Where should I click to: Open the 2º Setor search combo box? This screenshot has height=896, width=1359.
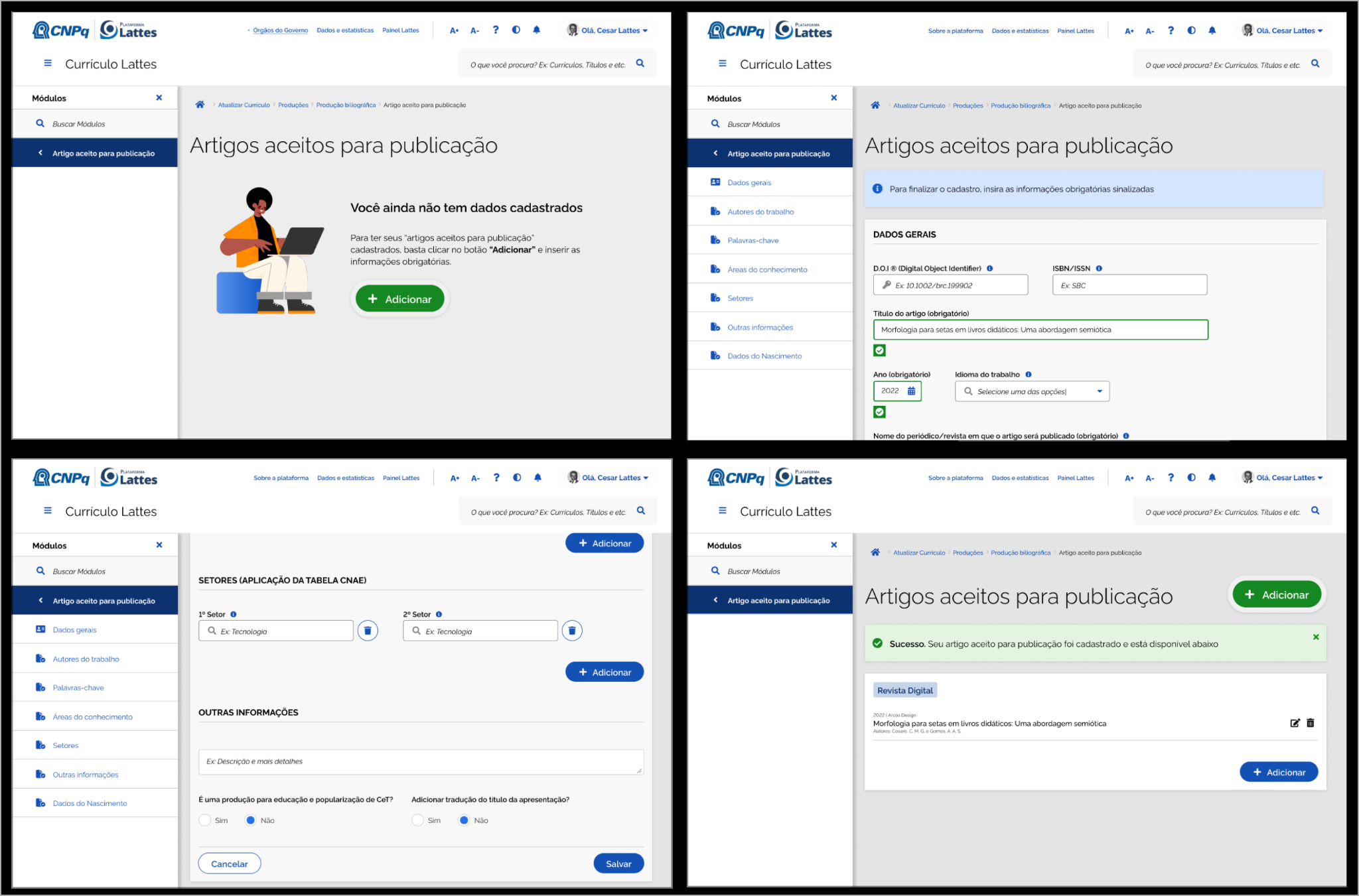click(480, 631)
